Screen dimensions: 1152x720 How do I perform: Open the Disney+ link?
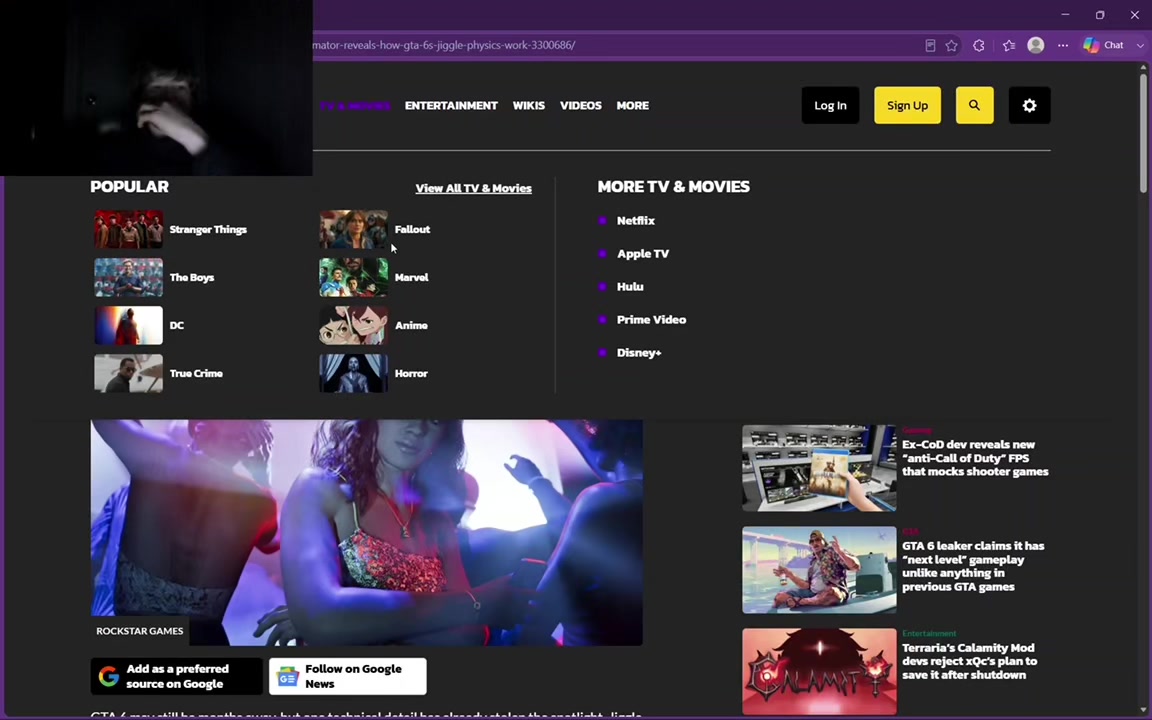point(639,353)
